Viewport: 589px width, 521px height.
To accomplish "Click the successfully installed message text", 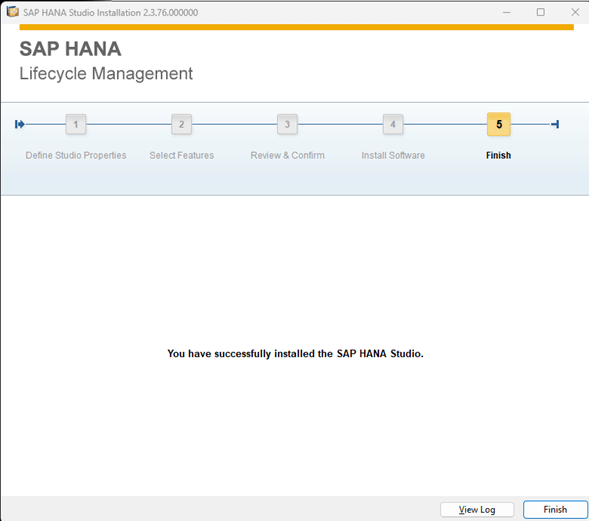I will (295, 353).
